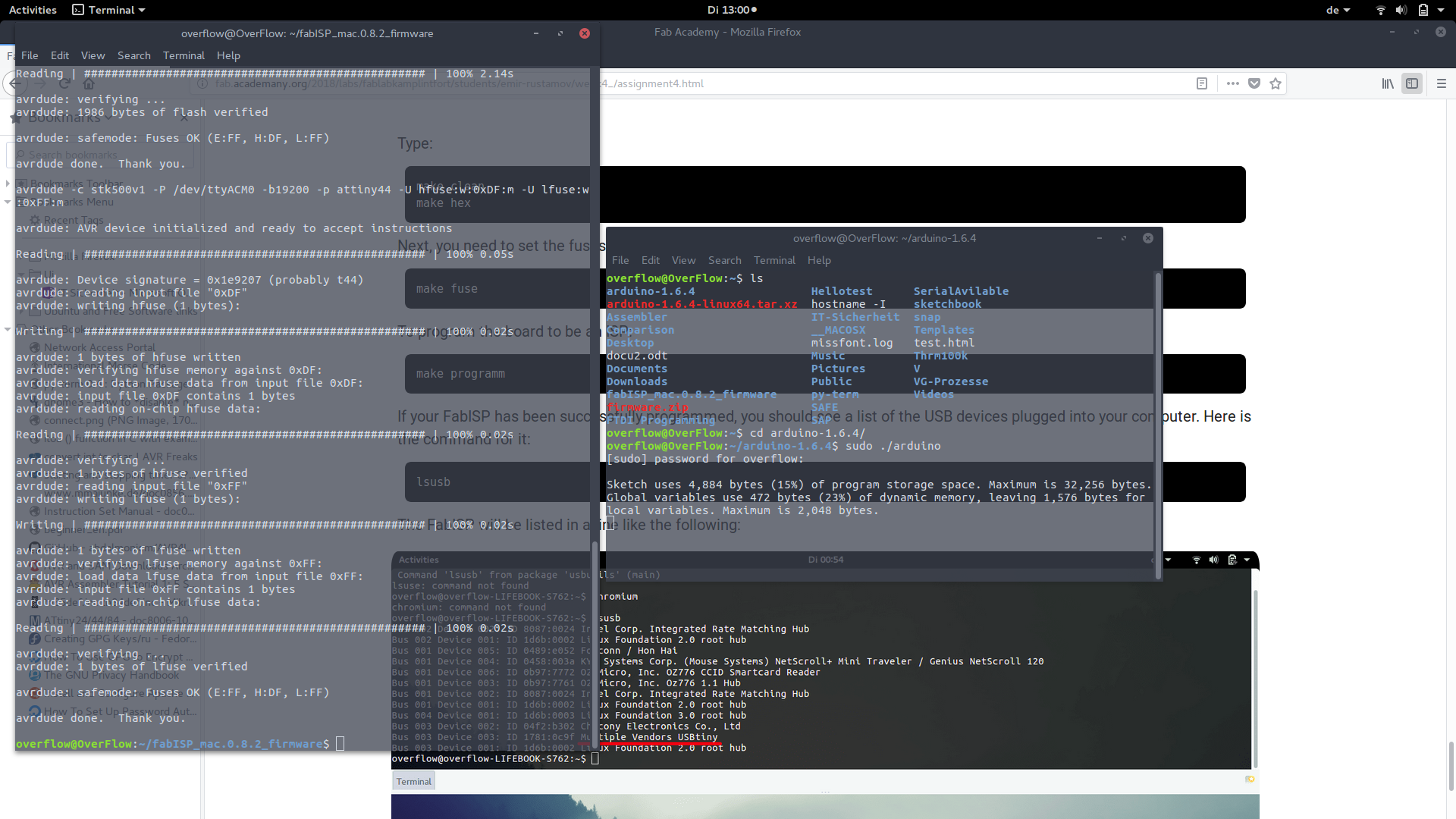
Task: Open system menu arrow at top right
Action: pyautogui.click(x=1441, y=10)
